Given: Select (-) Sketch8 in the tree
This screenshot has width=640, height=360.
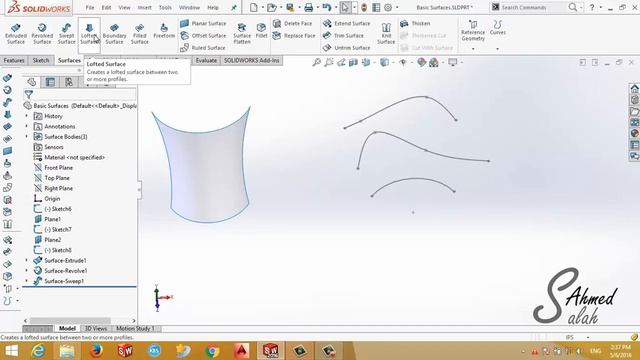Looking at the screenshot, I should [x=53, y=250].
